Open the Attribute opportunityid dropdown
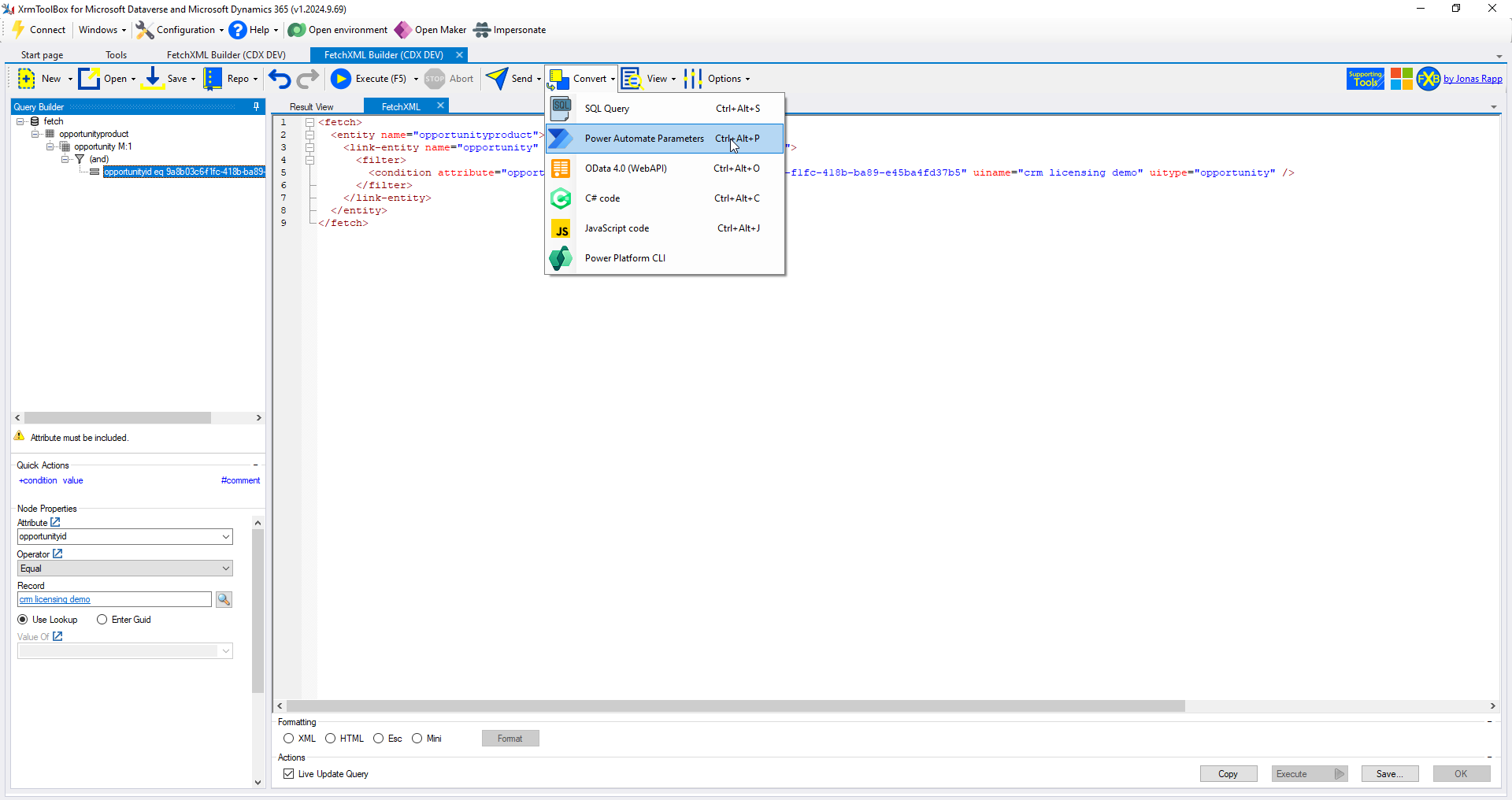Image resolution: width=1512 pixels, height=800 pixels. (x=226, y=537)
